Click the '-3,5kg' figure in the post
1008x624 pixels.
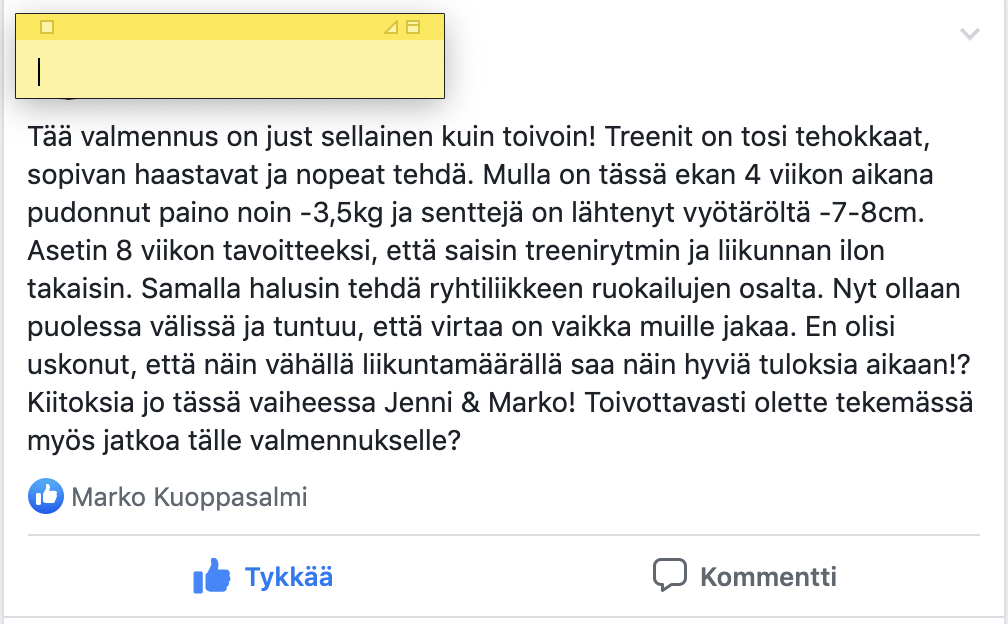(x=341, y=213)
